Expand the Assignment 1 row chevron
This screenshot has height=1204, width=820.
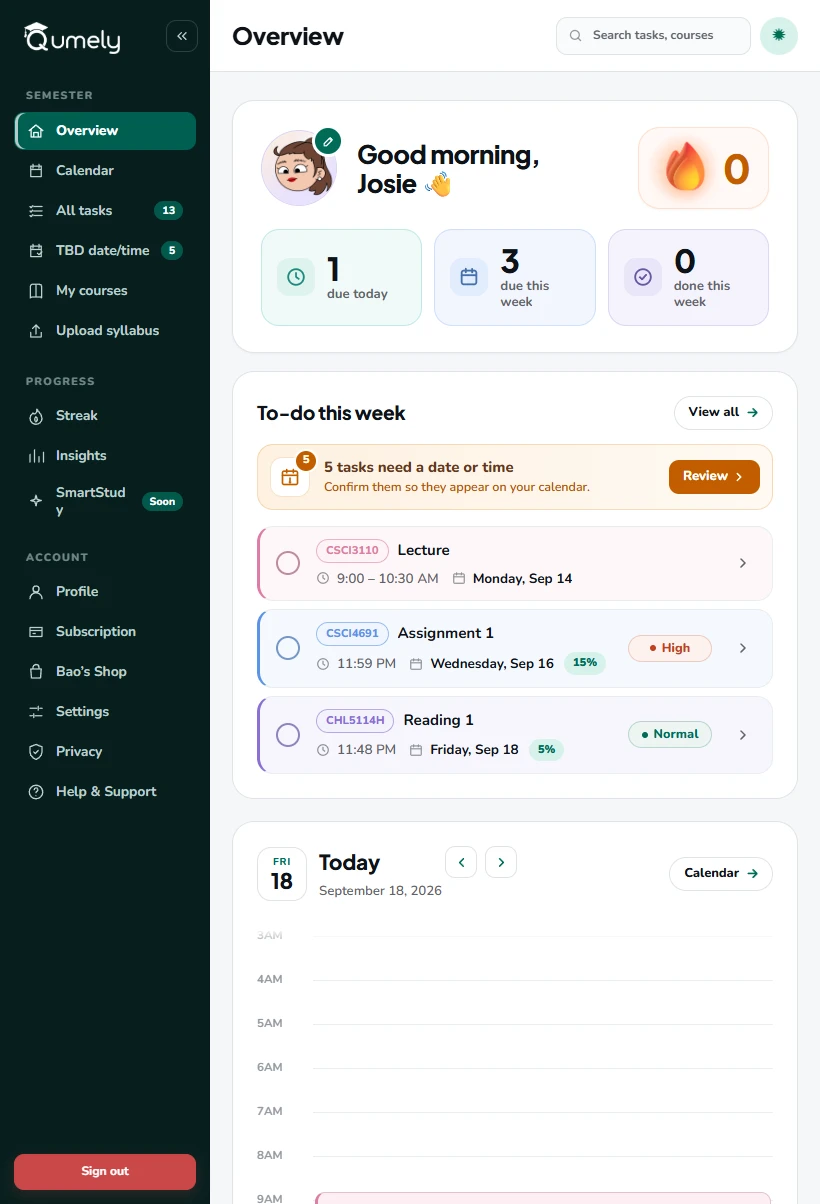point(743,648)
